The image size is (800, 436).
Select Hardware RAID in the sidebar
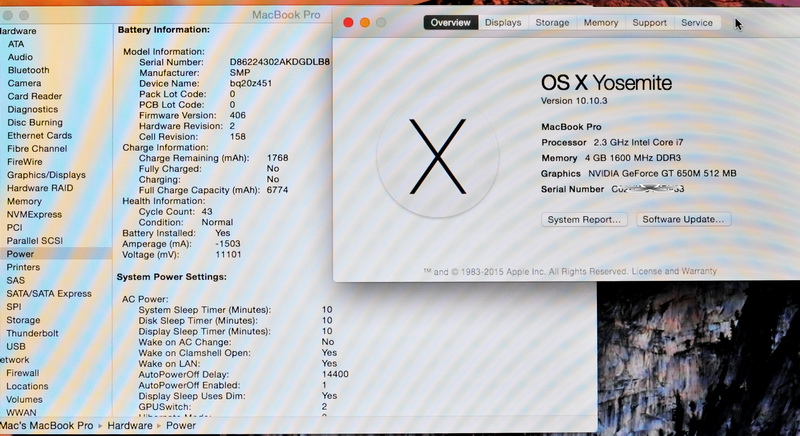(x=40, y=188)
